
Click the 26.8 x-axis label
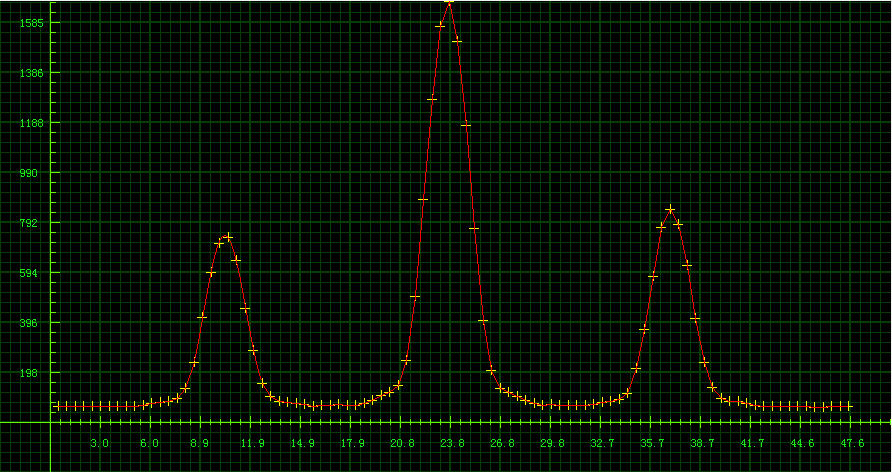(503, 444)
